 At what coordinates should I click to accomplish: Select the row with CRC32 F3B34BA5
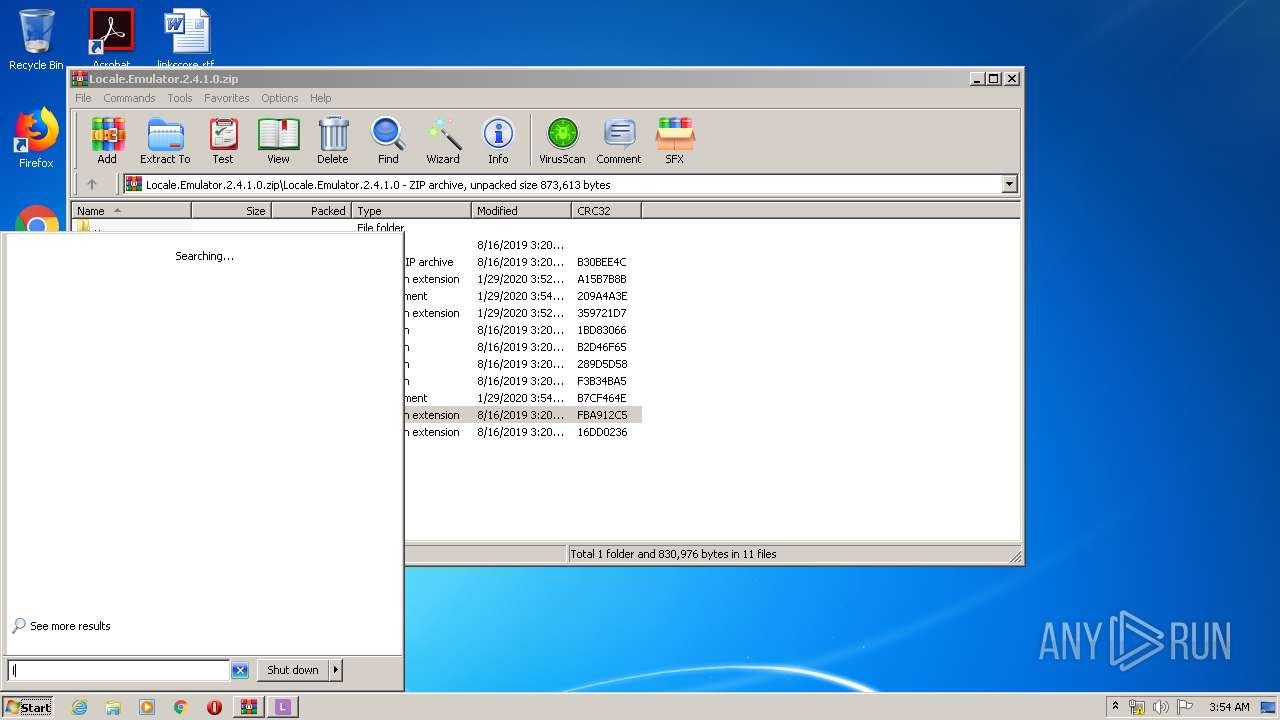point(523,381)
